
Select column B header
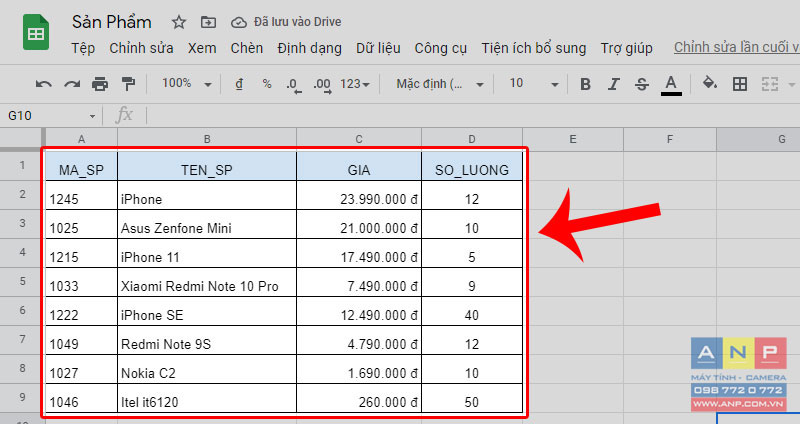tap(207, 139)
